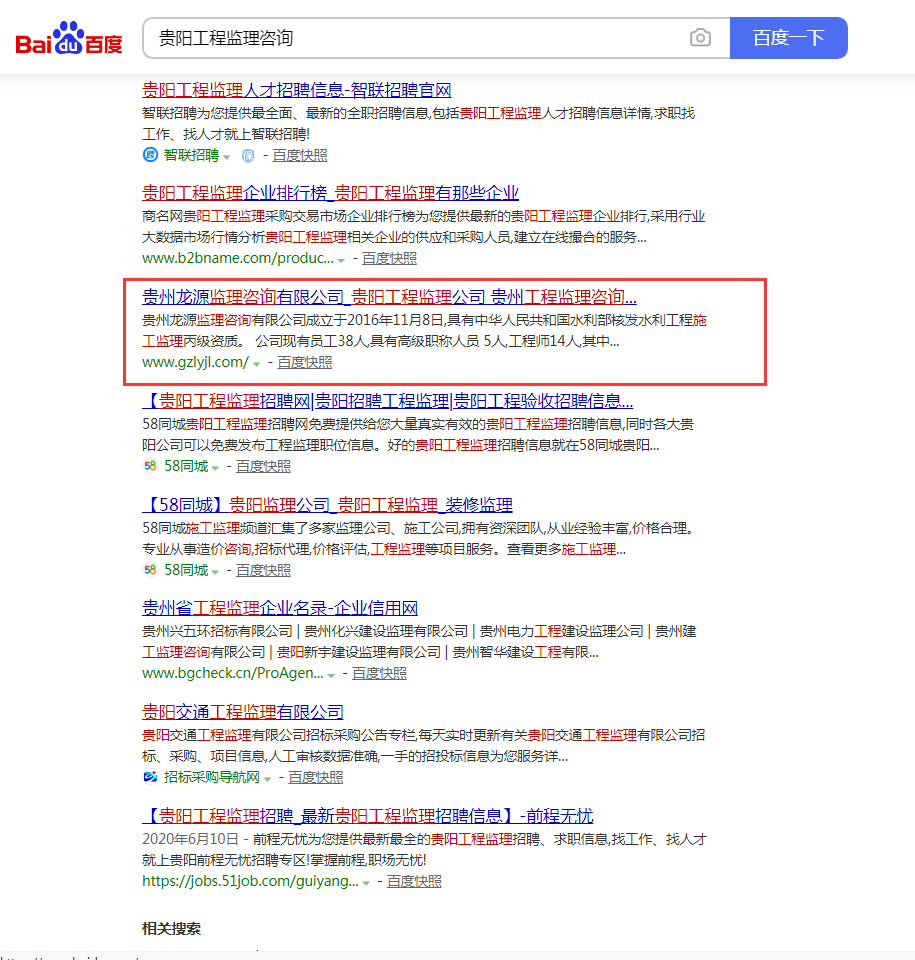The height and width of the screenshot is (960, 915).
Task: Click inside the search input field
Action: click(400, 37)
